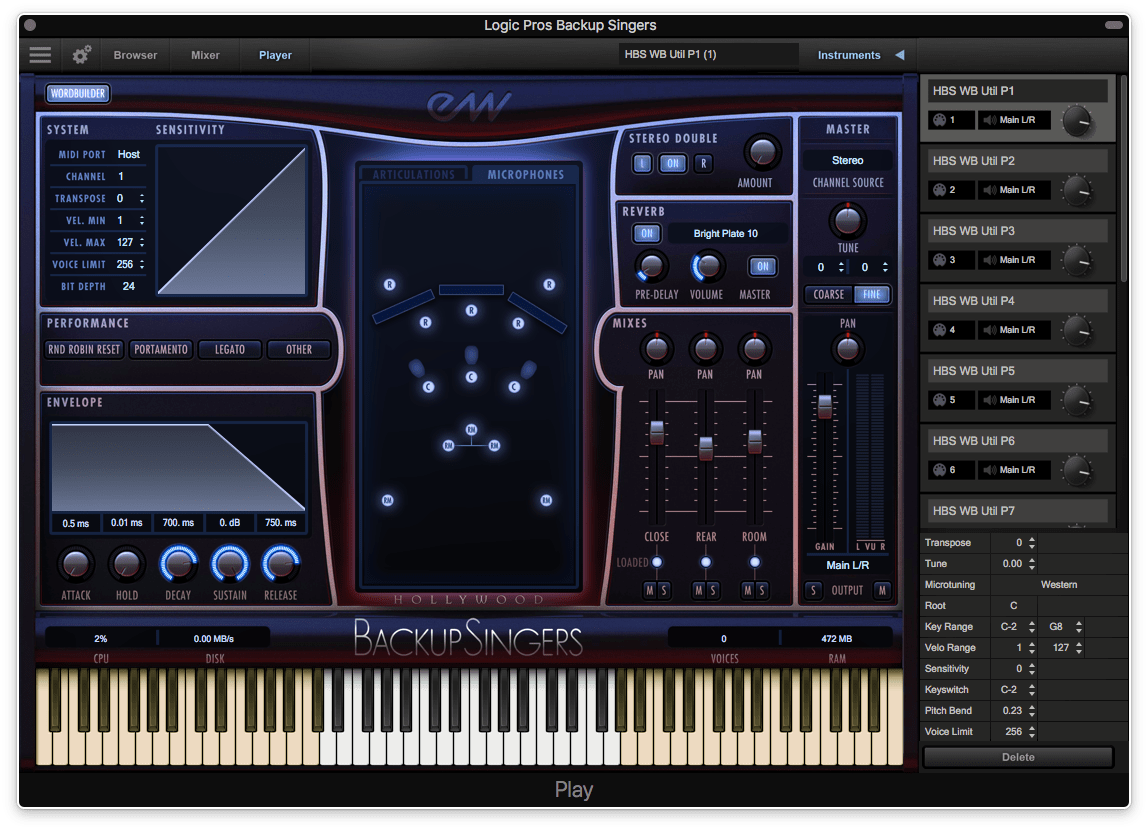Click the RND ROBIN RESET button
The height and width of the screenshot is (830, 1148).
(x=83, y=350)
